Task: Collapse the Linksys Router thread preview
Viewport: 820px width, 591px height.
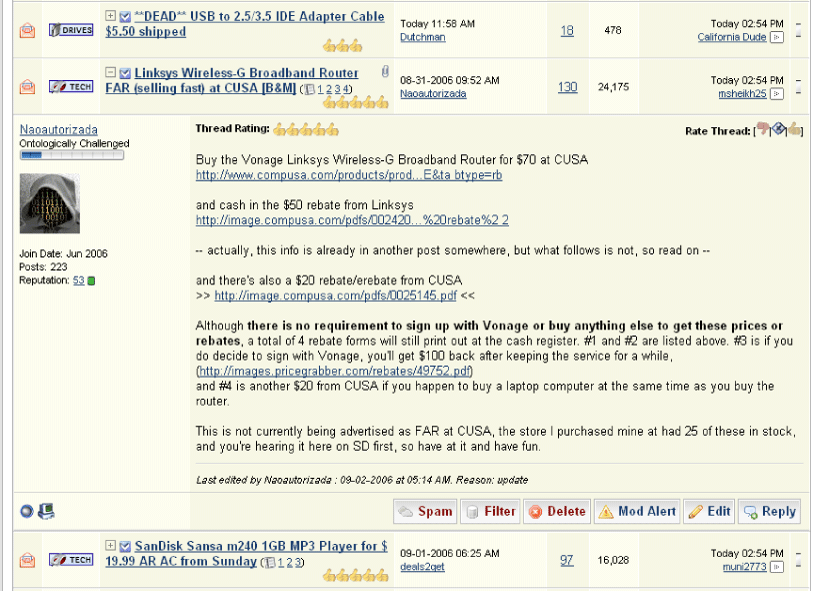Action: click(110, 72)
